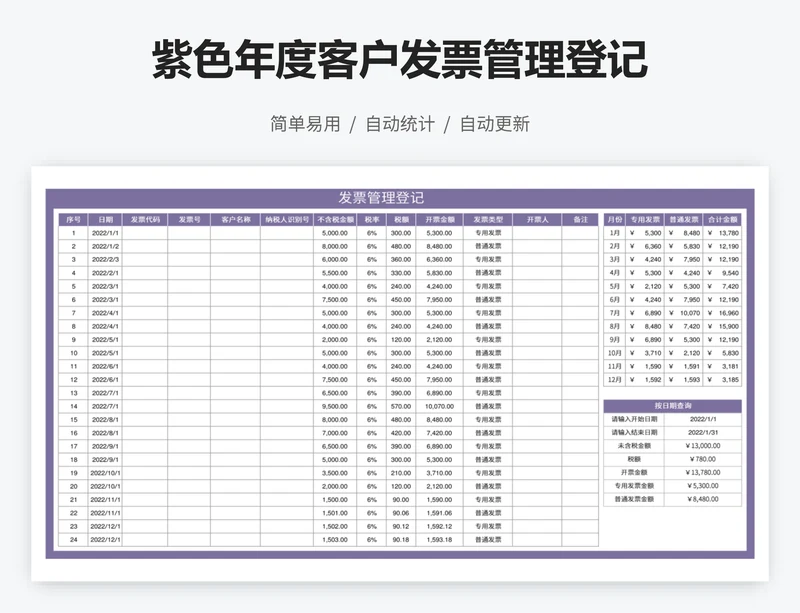Select the 日期 column header

click(105, 219)
